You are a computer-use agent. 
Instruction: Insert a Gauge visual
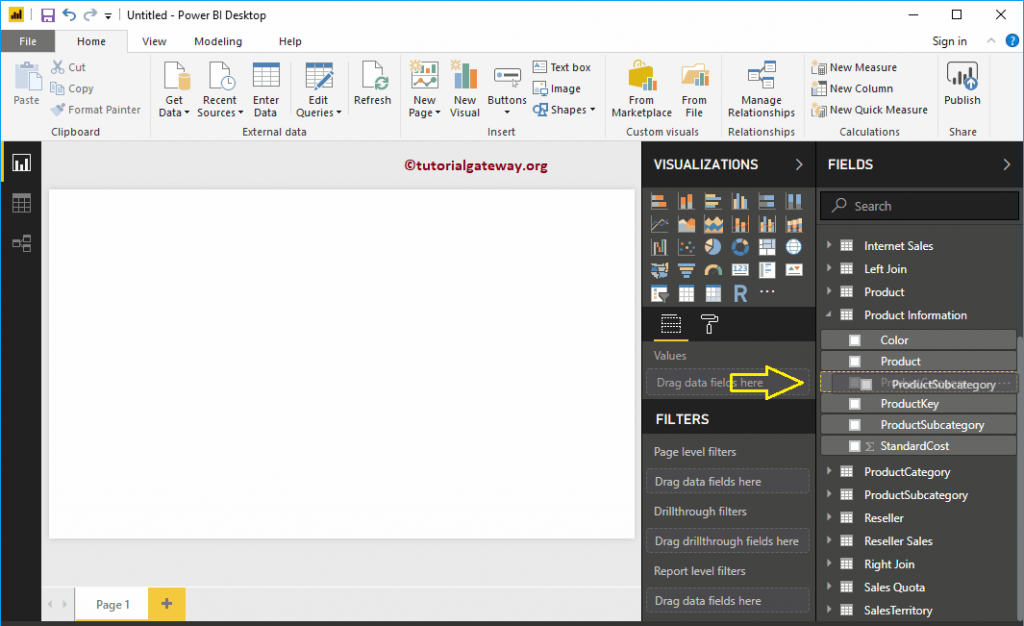[x=714, y=269]
